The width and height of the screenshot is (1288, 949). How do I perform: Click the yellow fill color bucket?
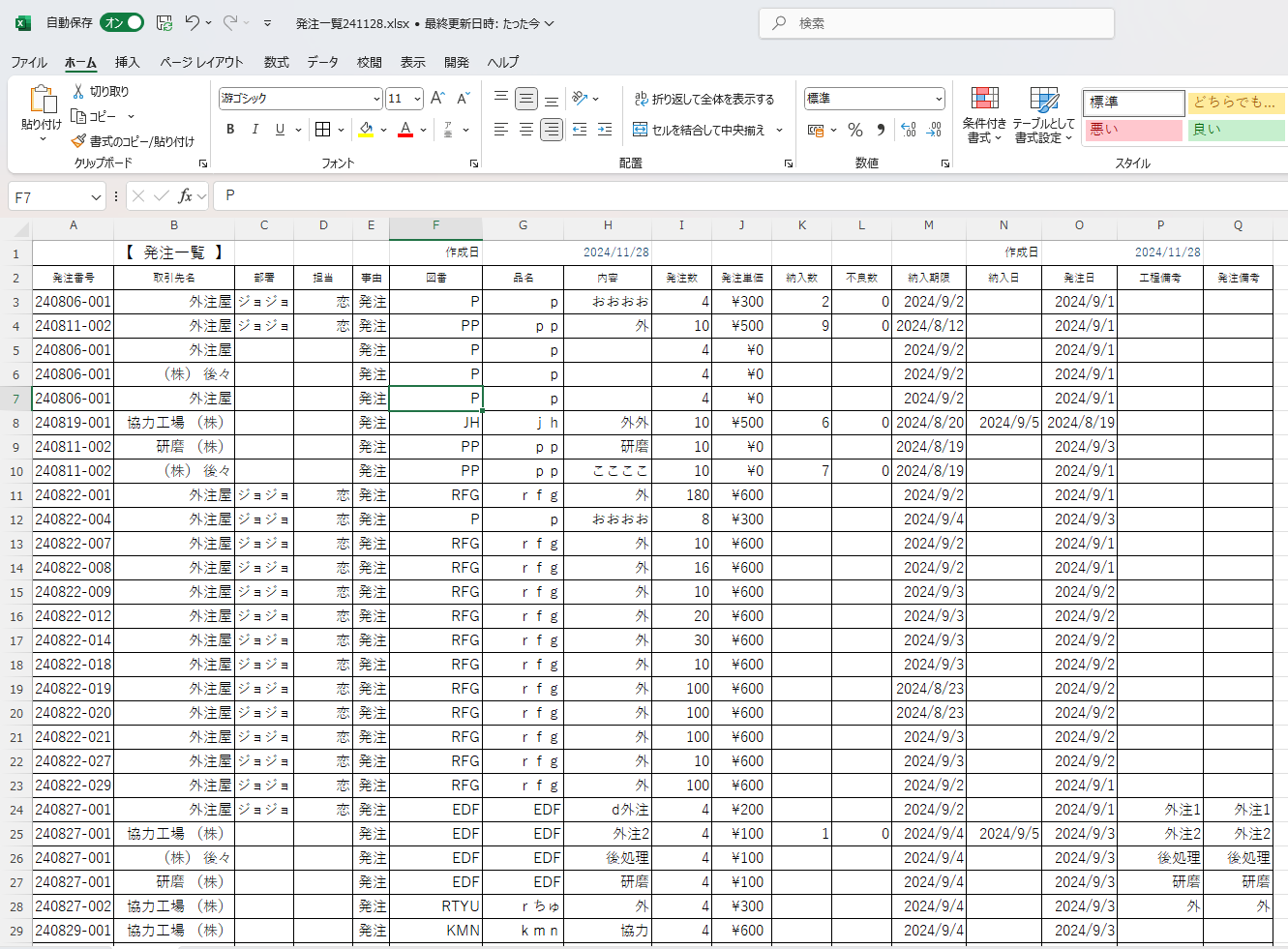coord(366,129)
